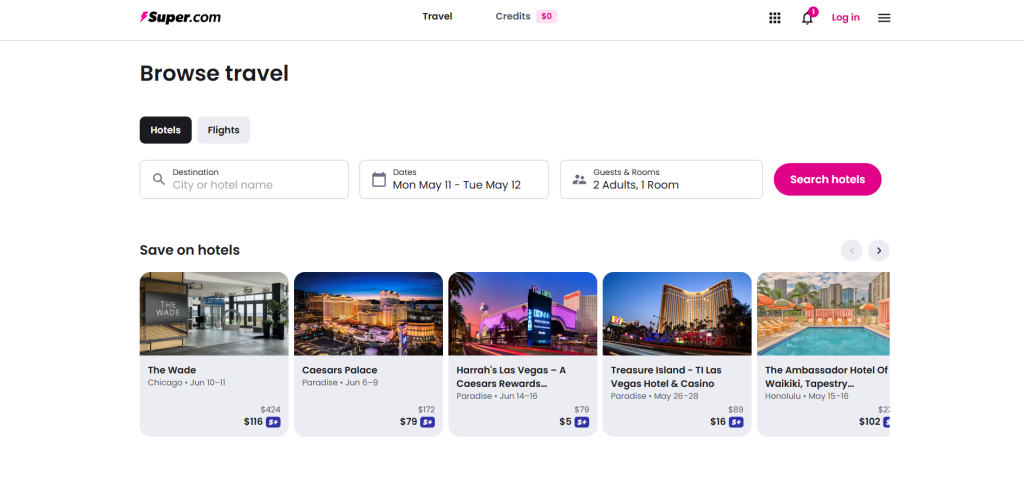Screen dimensions: 1024x485
Task: Open The Wade hotel photo
Action: 214,314
